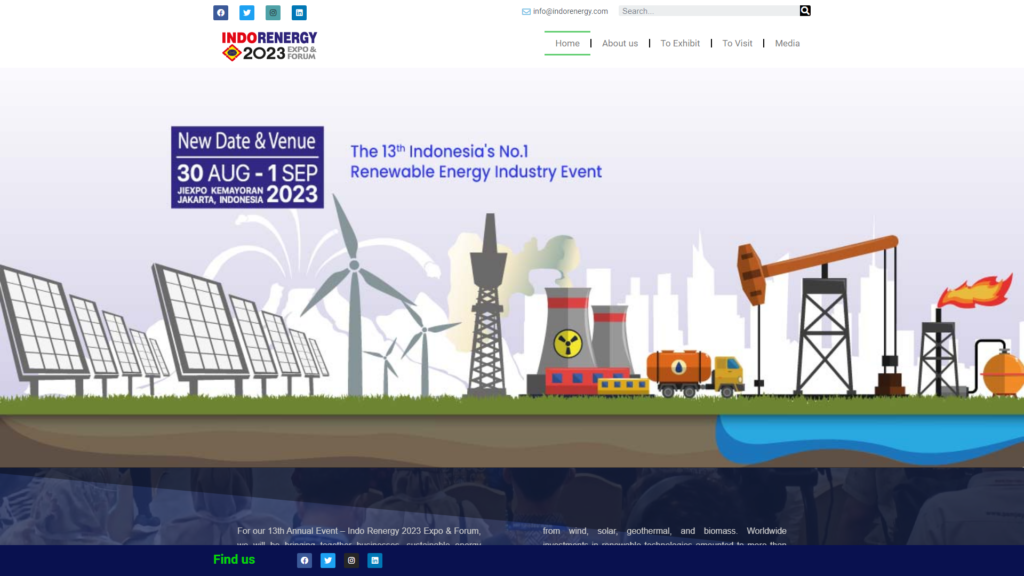The image size is (1024, 576).
Task: Click the paragraph starting "For our 13th Annual Event"
Action: (359, 536)
